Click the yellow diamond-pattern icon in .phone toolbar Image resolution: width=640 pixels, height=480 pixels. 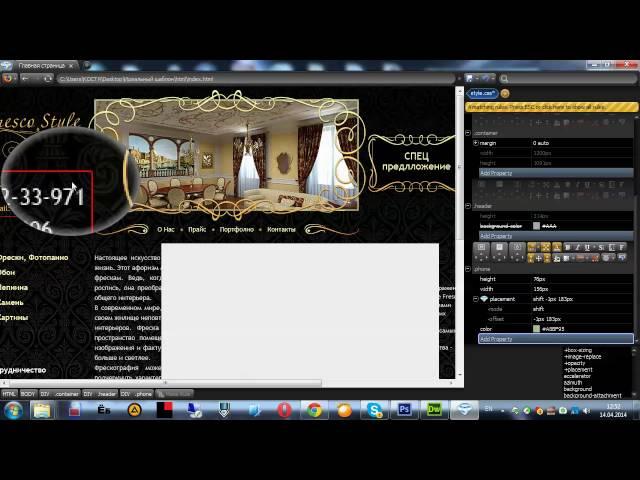click(x=545, y=247)
